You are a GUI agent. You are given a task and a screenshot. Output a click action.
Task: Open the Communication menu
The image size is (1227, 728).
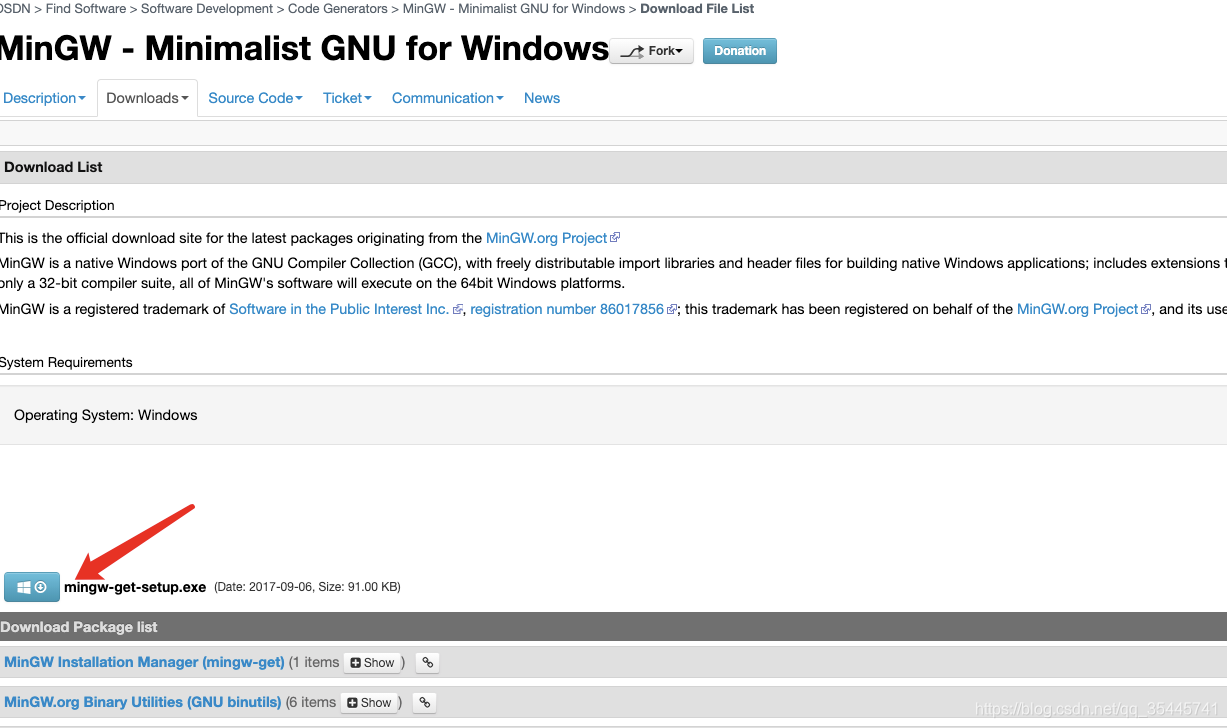(x=448, y=98)
